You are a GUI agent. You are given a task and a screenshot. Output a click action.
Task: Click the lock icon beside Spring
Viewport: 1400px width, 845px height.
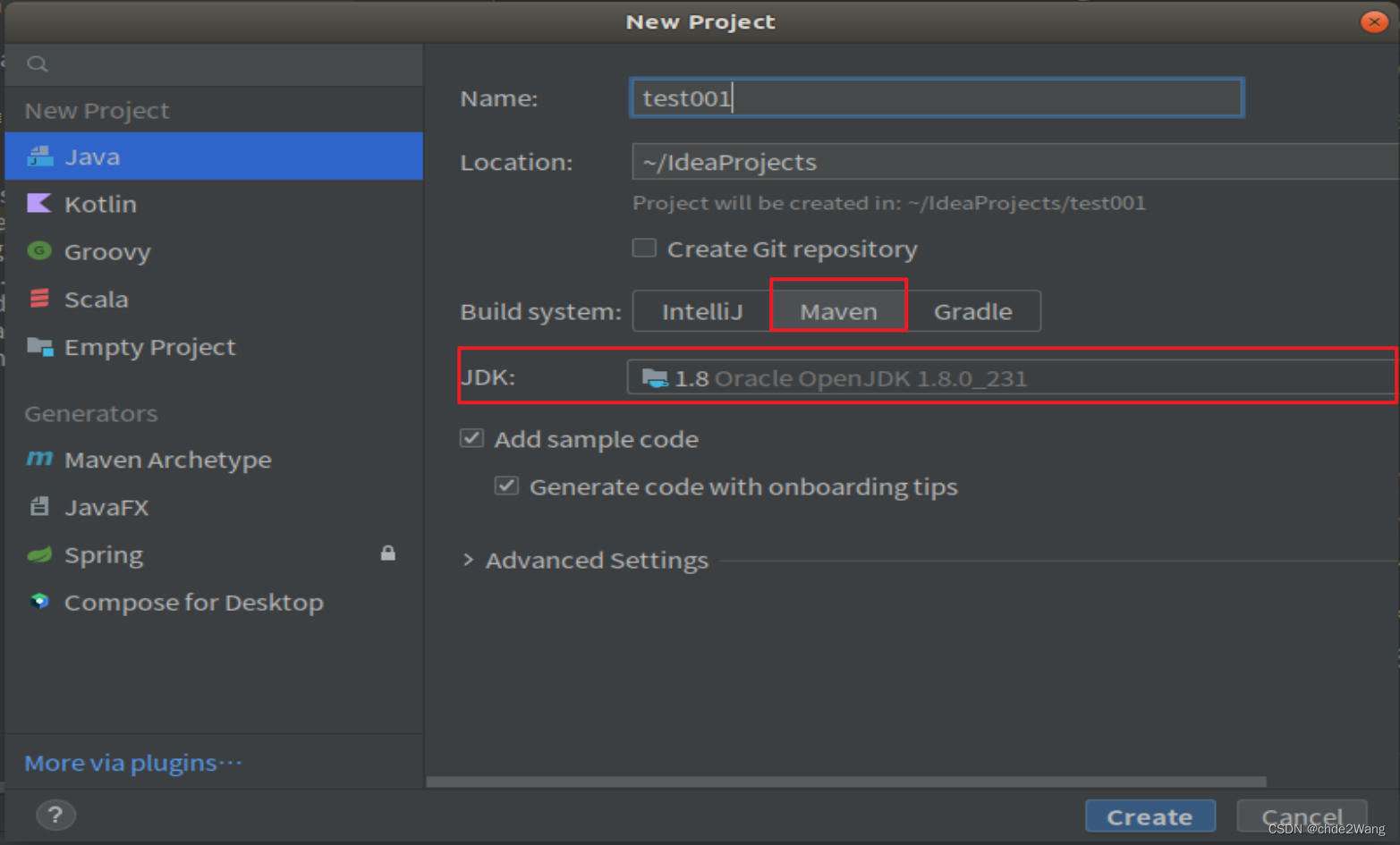coord(388,553)
